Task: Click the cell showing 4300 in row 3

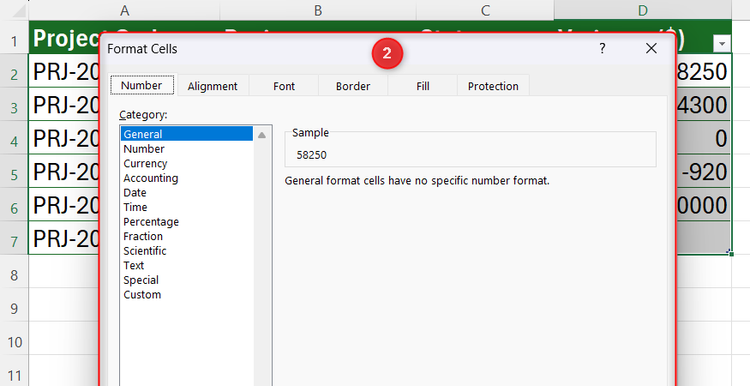Action: (x=704, y=105)
